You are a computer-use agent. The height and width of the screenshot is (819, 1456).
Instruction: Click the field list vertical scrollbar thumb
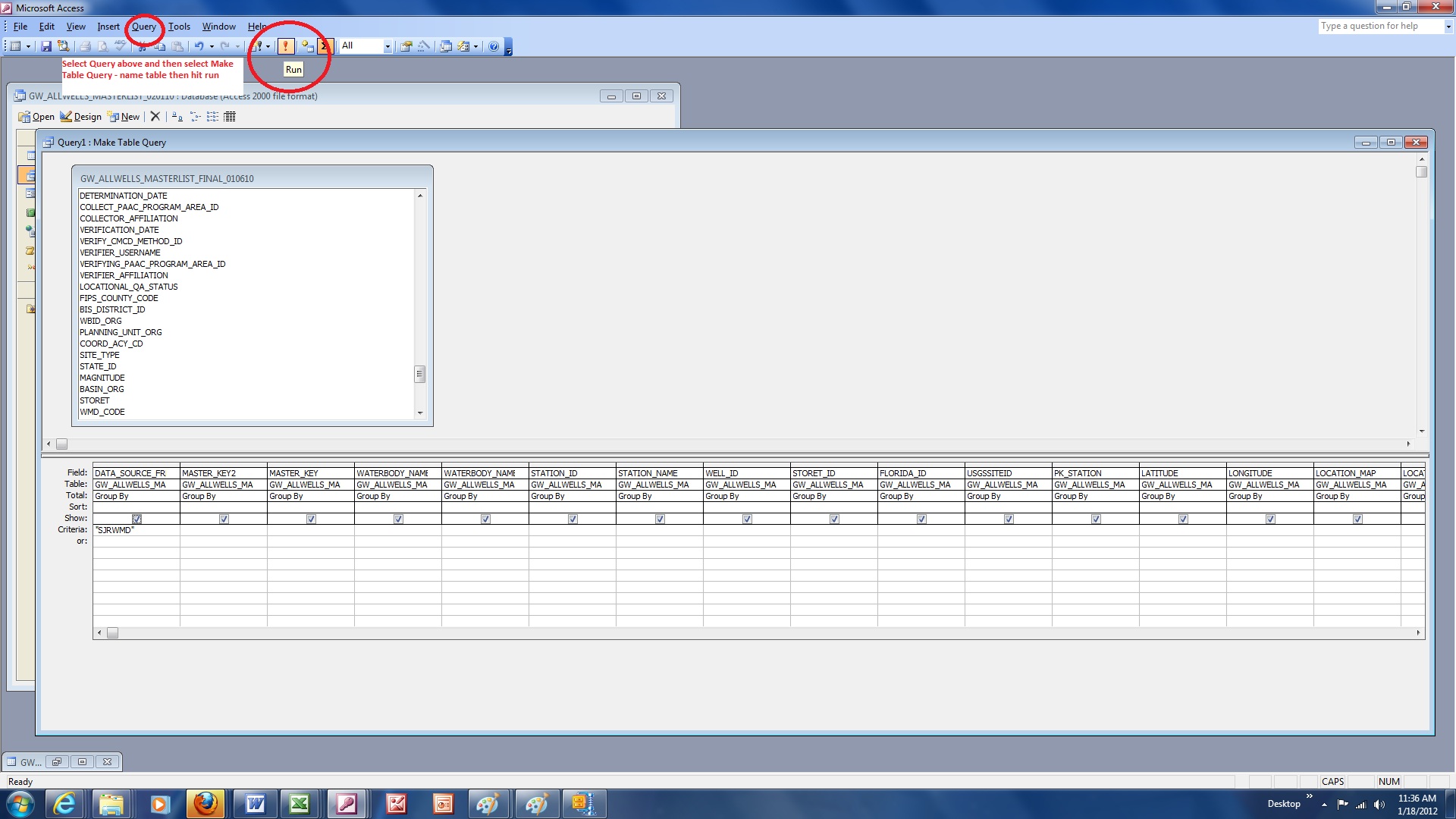pos(419,375)
